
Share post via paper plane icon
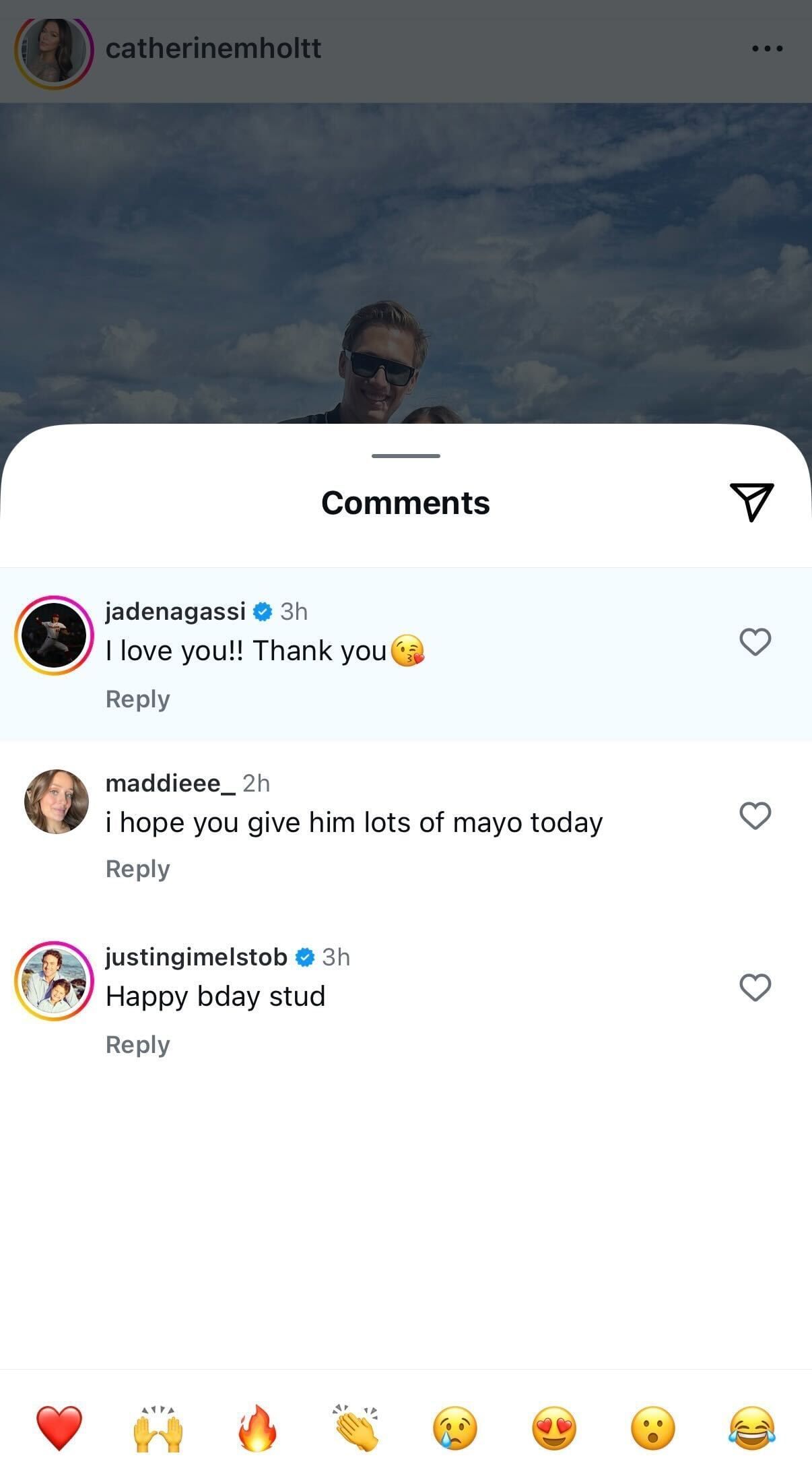point(751,502)
